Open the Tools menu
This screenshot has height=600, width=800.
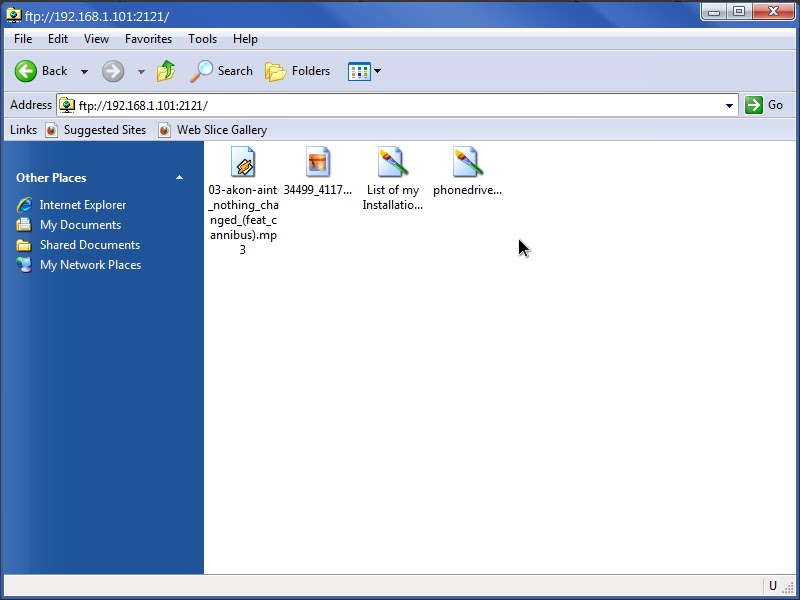pos(203,39)
